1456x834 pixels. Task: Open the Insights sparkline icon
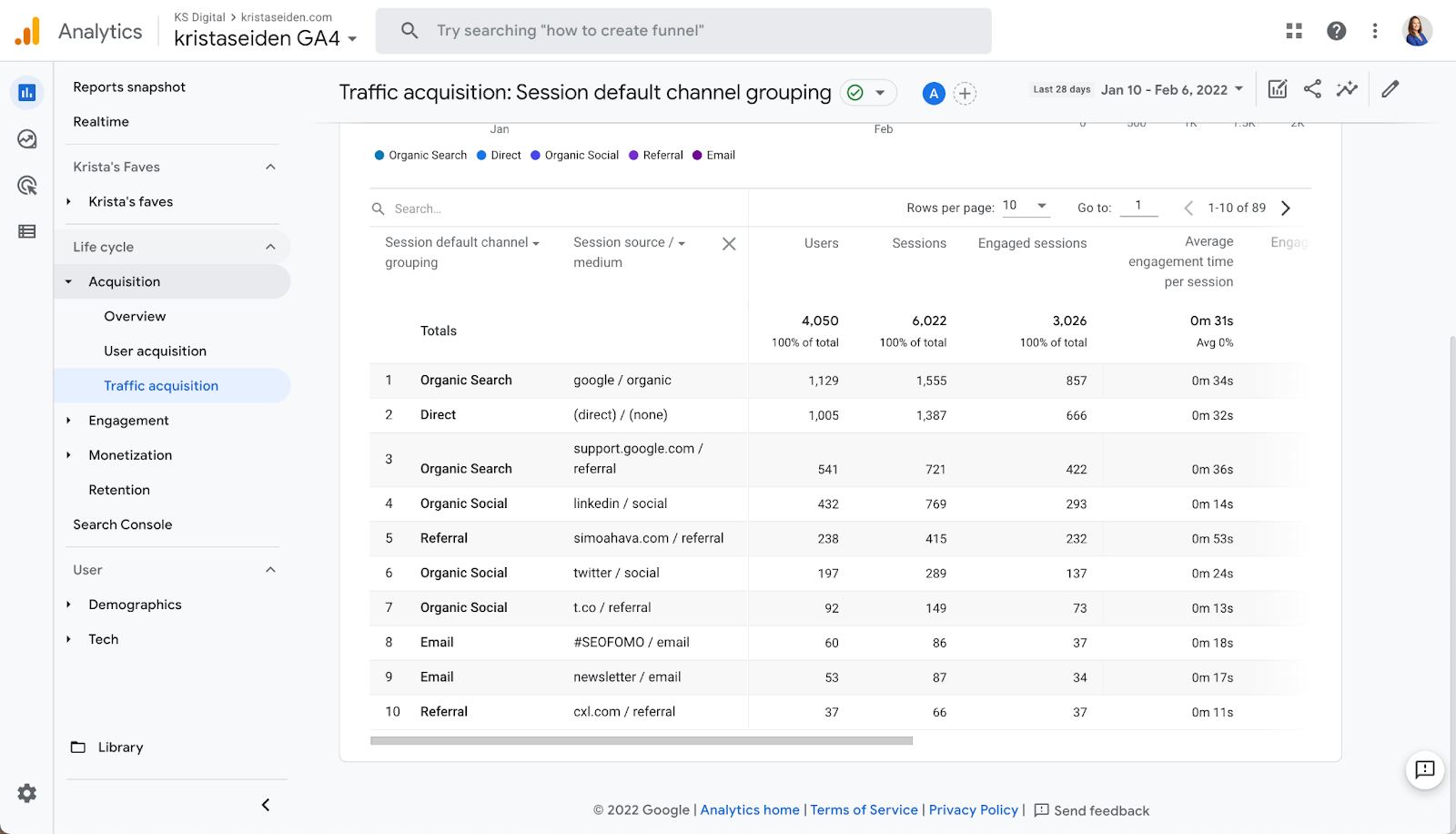click(x=1347, y=89)
